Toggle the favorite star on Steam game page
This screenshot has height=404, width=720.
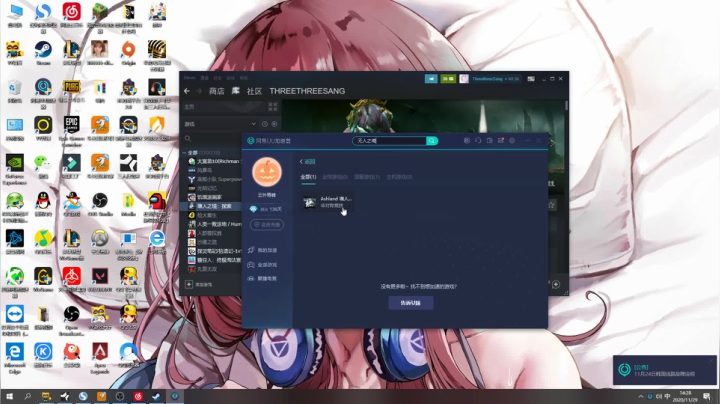(551, 205)
